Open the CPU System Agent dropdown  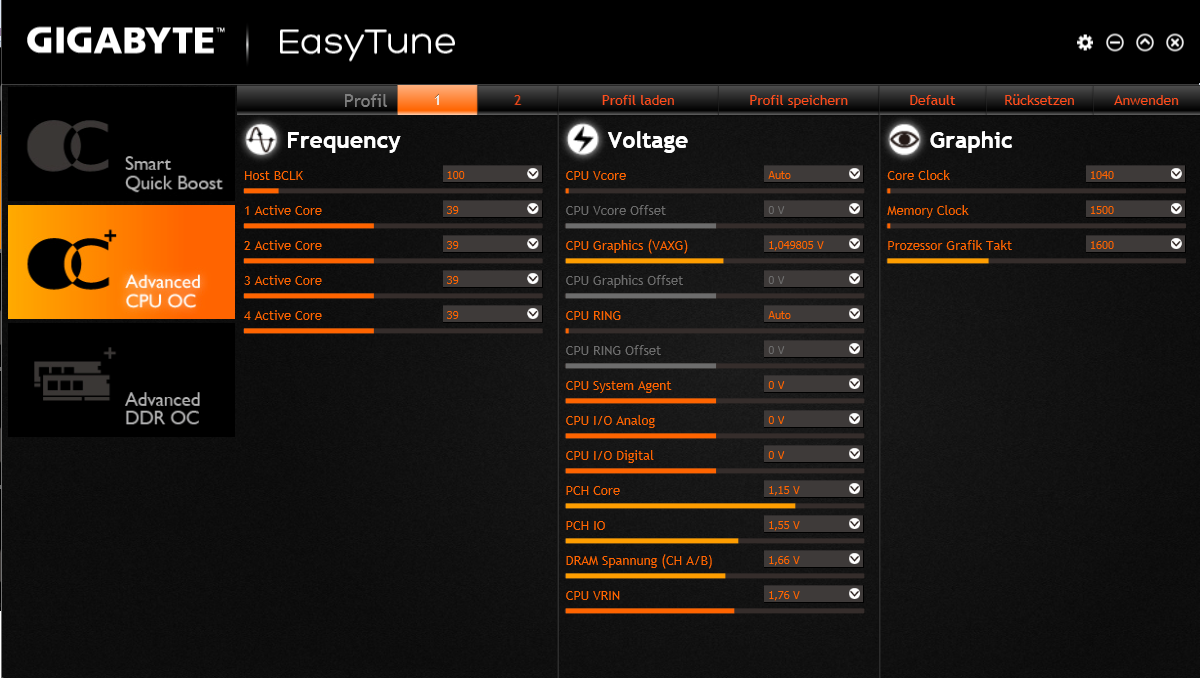[813, 385]
